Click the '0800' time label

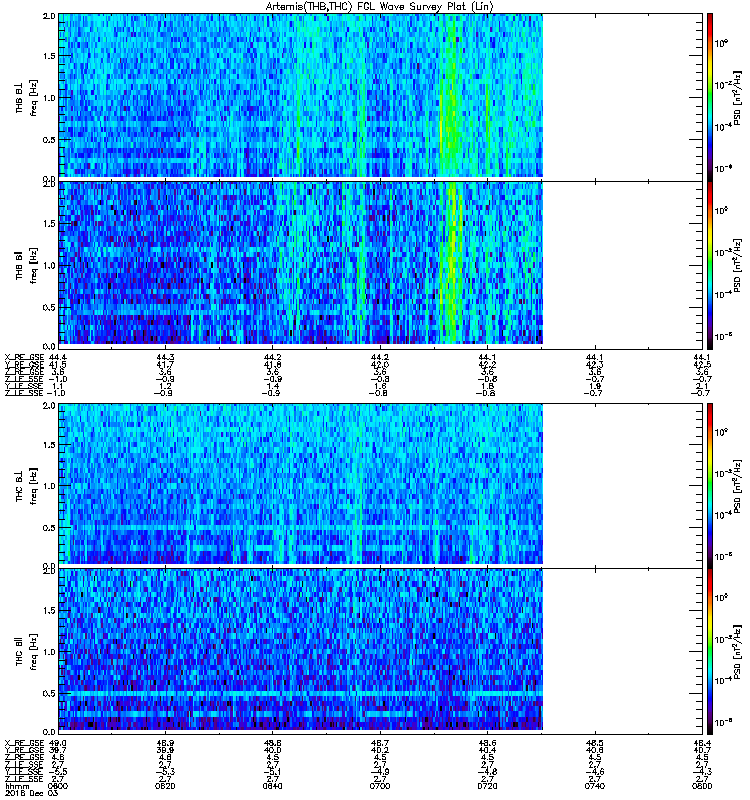coord(702,786)
